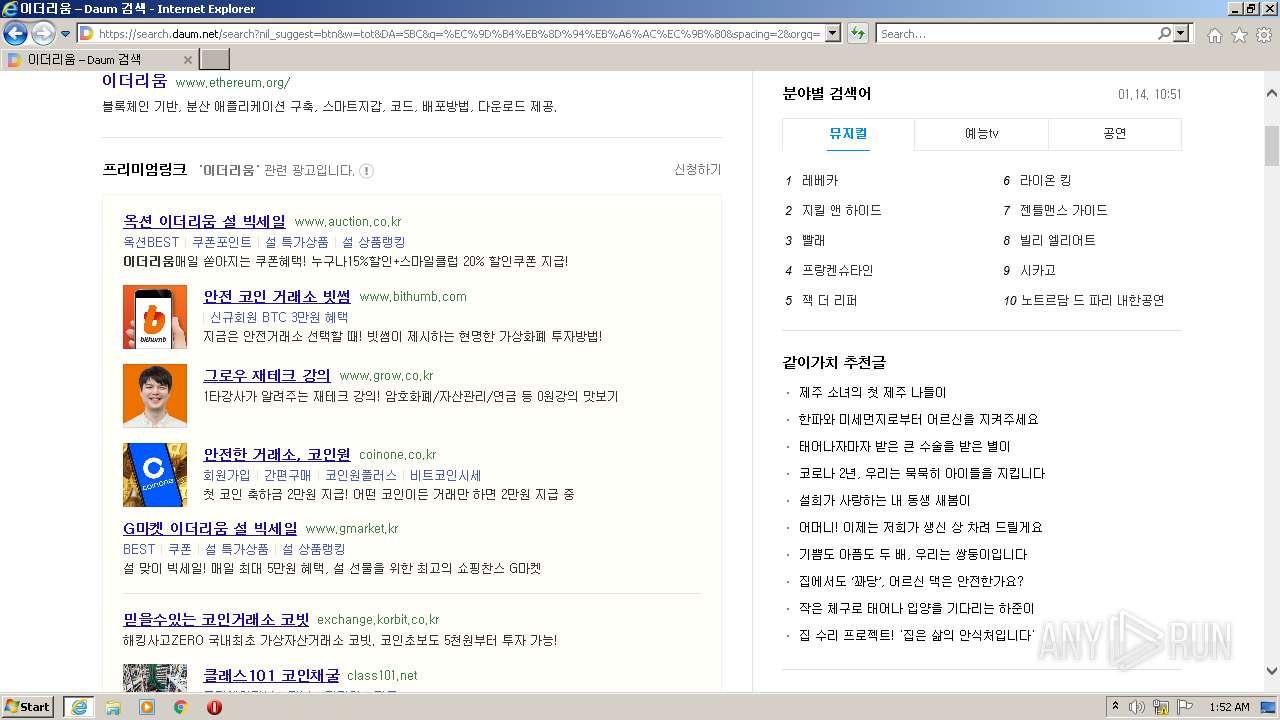This screenshot has width=1280, height=720.
Task: Click the red stop-sign taskbar icon
Action: (214, 707)
